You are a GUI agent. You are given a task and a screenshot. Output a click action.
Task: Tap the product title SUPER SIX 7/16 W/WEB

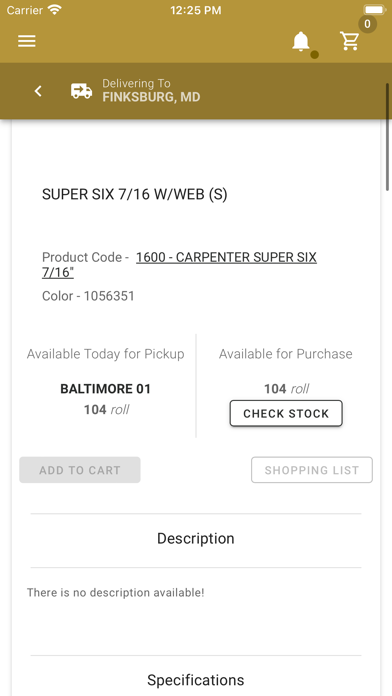(x=135, y=194)
